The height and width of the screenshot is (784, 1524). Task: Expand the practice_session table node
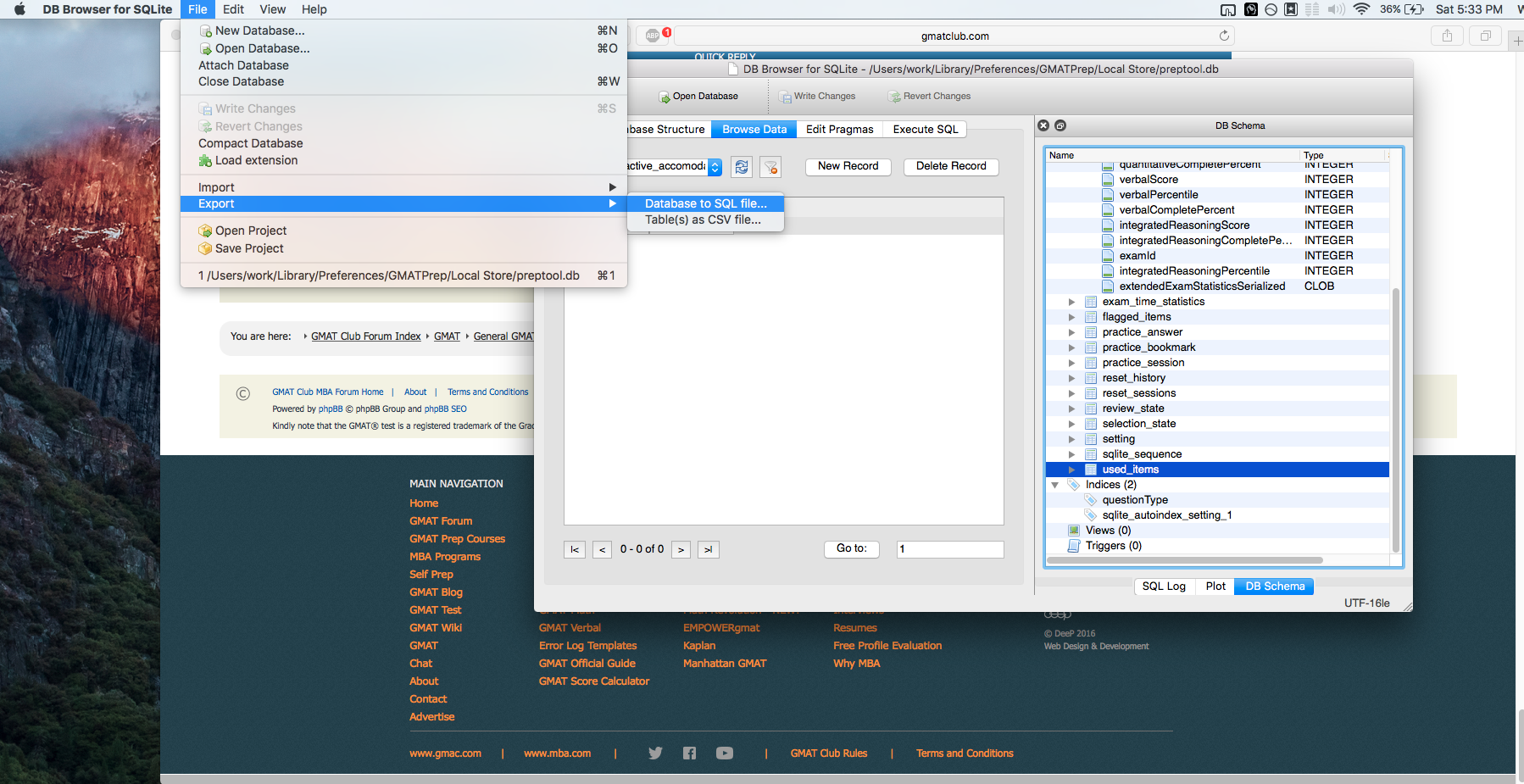click(x=1071, y=363)
